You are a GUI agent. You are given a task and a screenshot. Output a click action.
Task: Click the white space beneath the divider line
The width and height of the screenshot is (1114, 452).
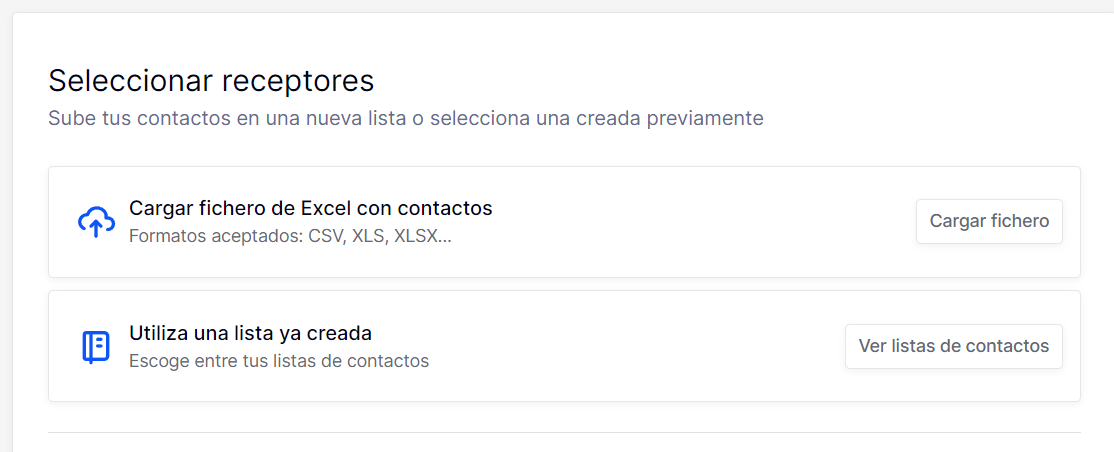[x=564, y=443]
